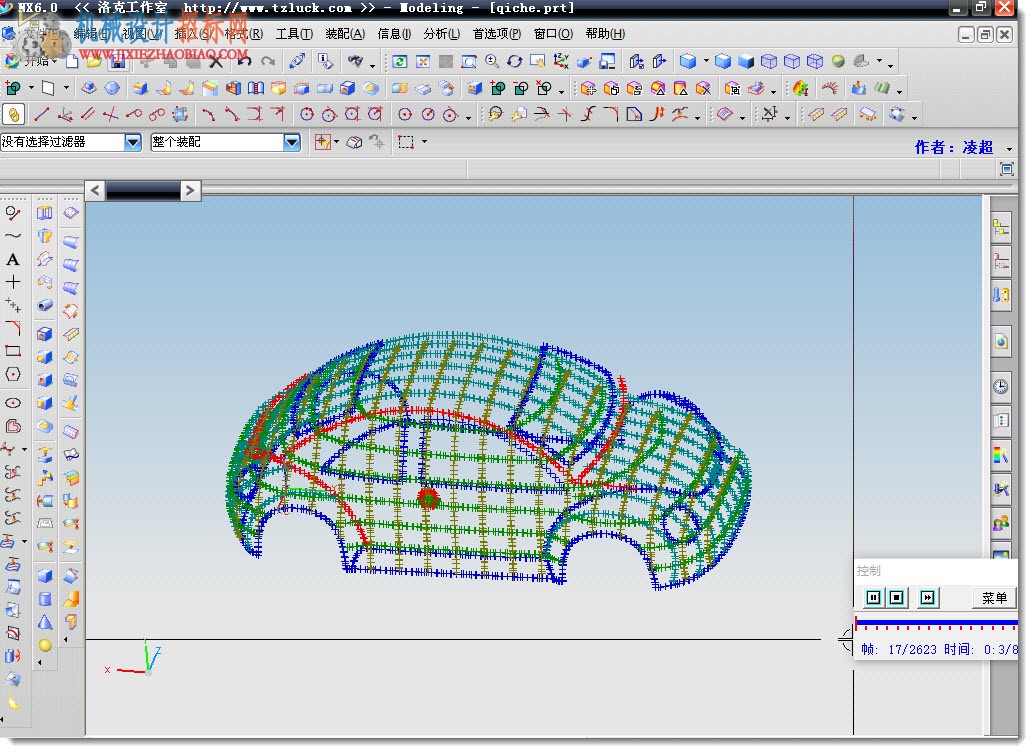Step forward in the 控制 panel
The width and height of the screenshot is (1033, 753).
(928, 598)
